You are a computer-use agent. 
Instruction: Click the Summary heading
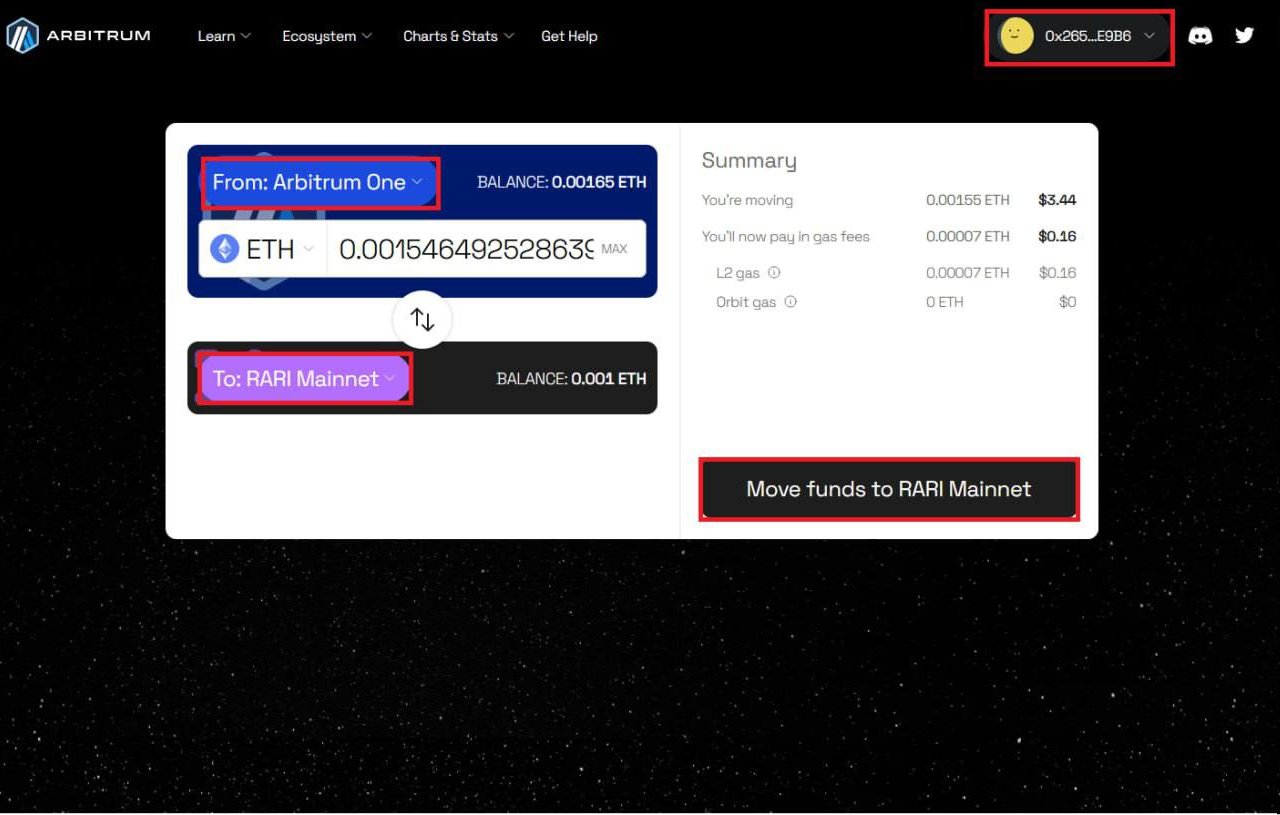[749, 161]
